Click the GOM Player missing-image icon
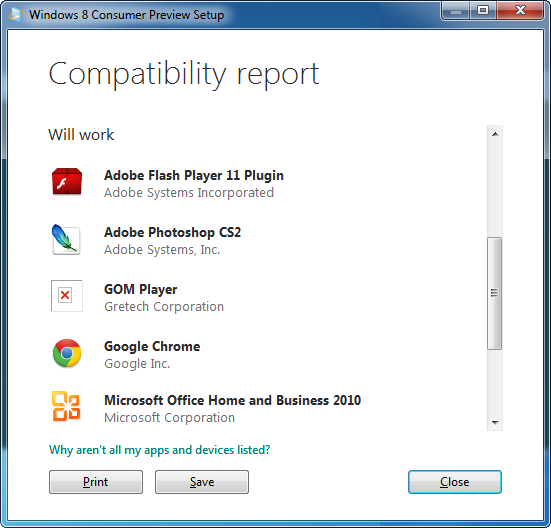Screen dimensions: 551x528 point(67,296)
